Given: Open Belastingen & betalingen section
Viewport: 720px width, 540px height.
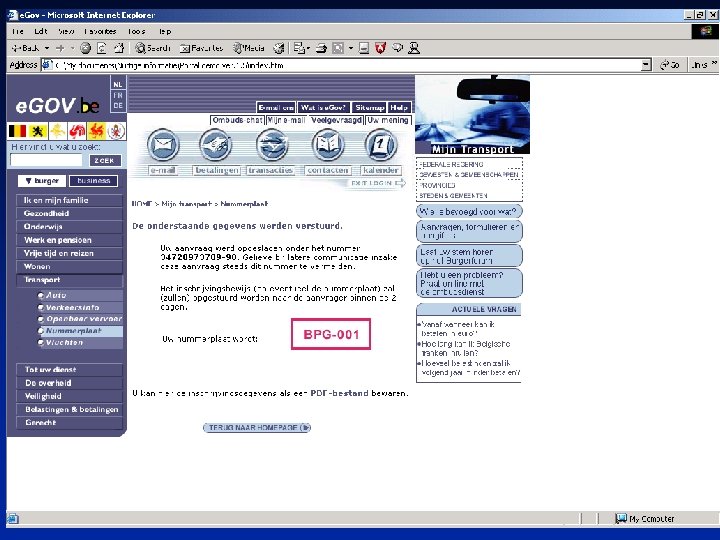Looking at the screenshot, I should tap(69, 410).
